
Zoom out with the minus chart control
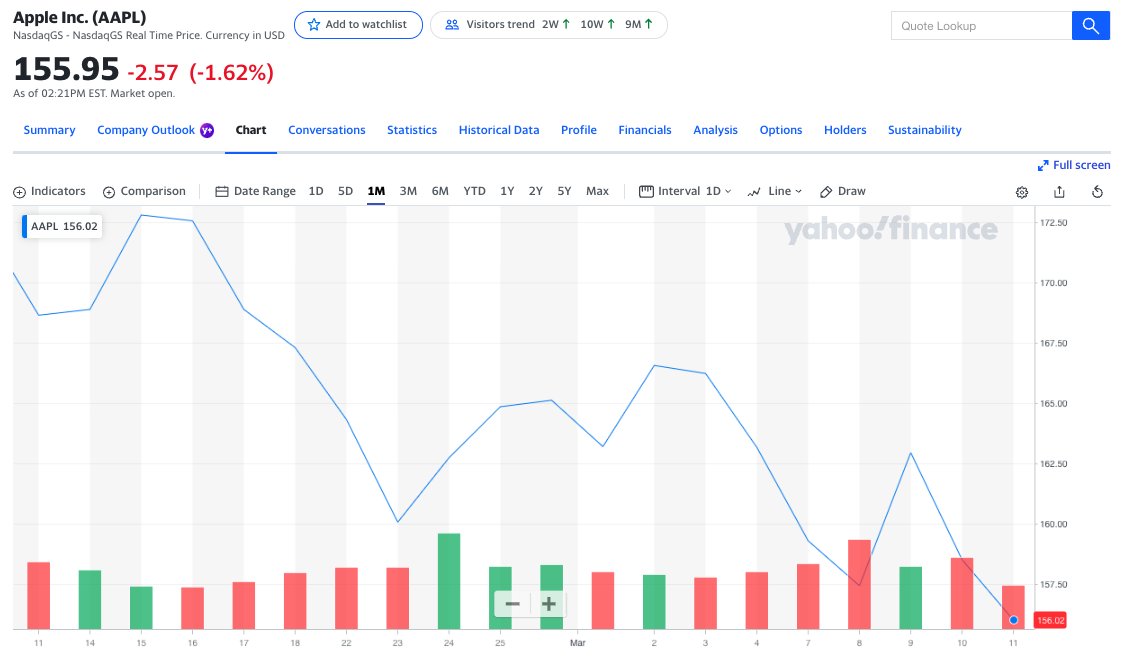click(x=513, y=604)
